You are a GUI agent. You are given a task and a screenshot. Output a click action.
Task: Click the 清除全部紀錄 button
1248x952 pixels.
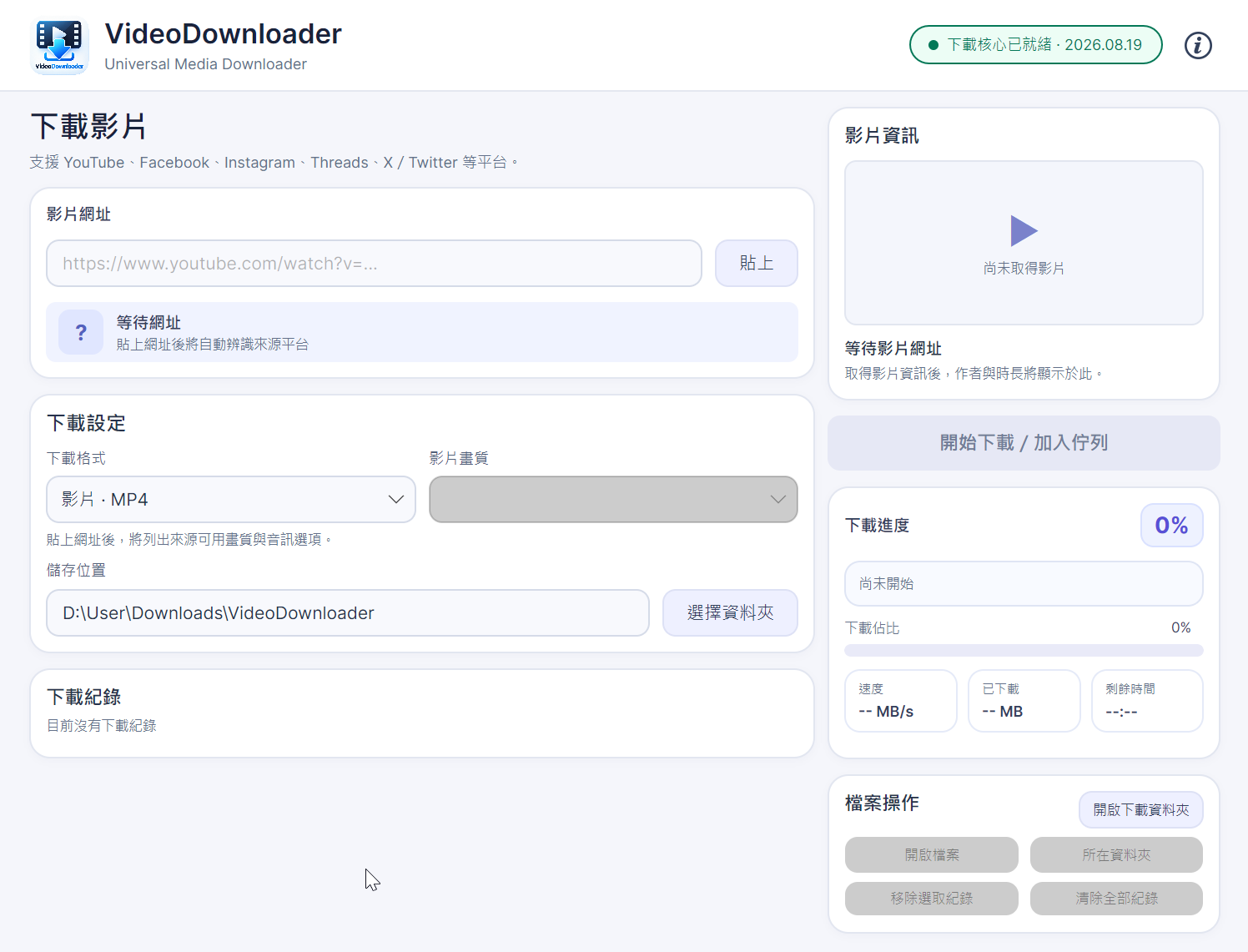(x=1116, y=899)
